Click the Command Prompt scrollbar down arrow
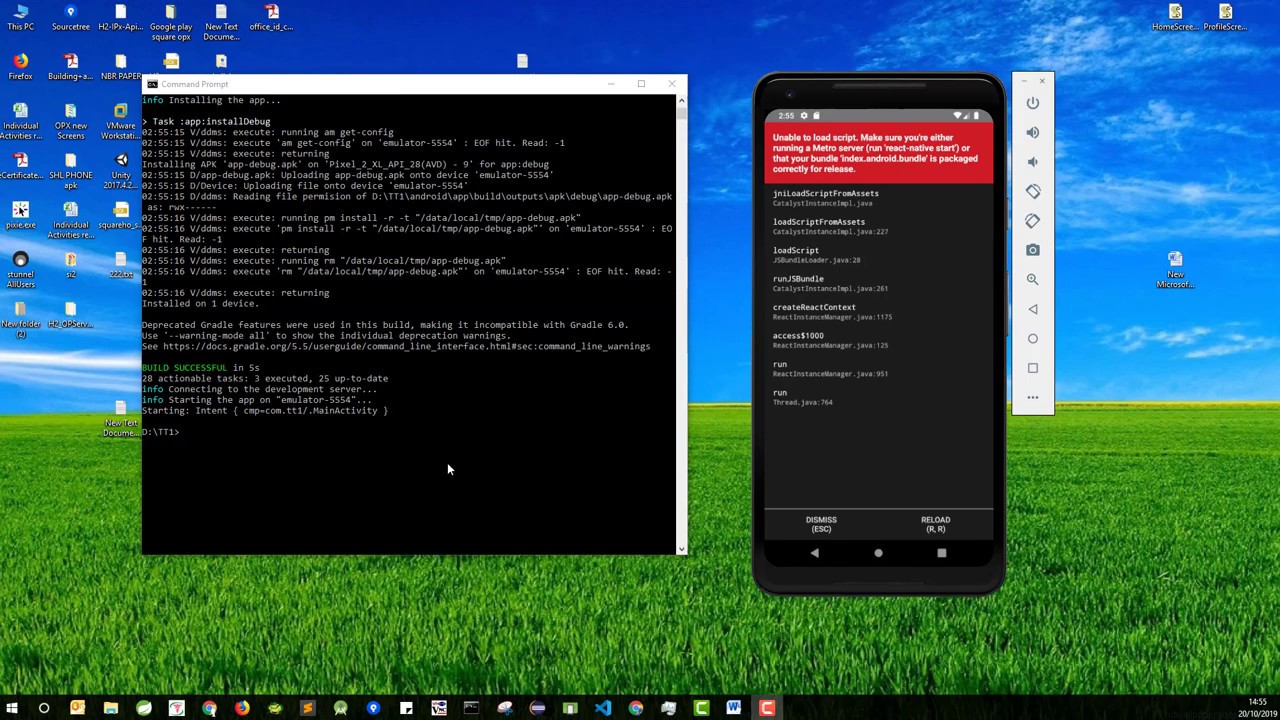The height and width of the screenshot is (720, 1280). pyautogui.click(x=682, y=548)
